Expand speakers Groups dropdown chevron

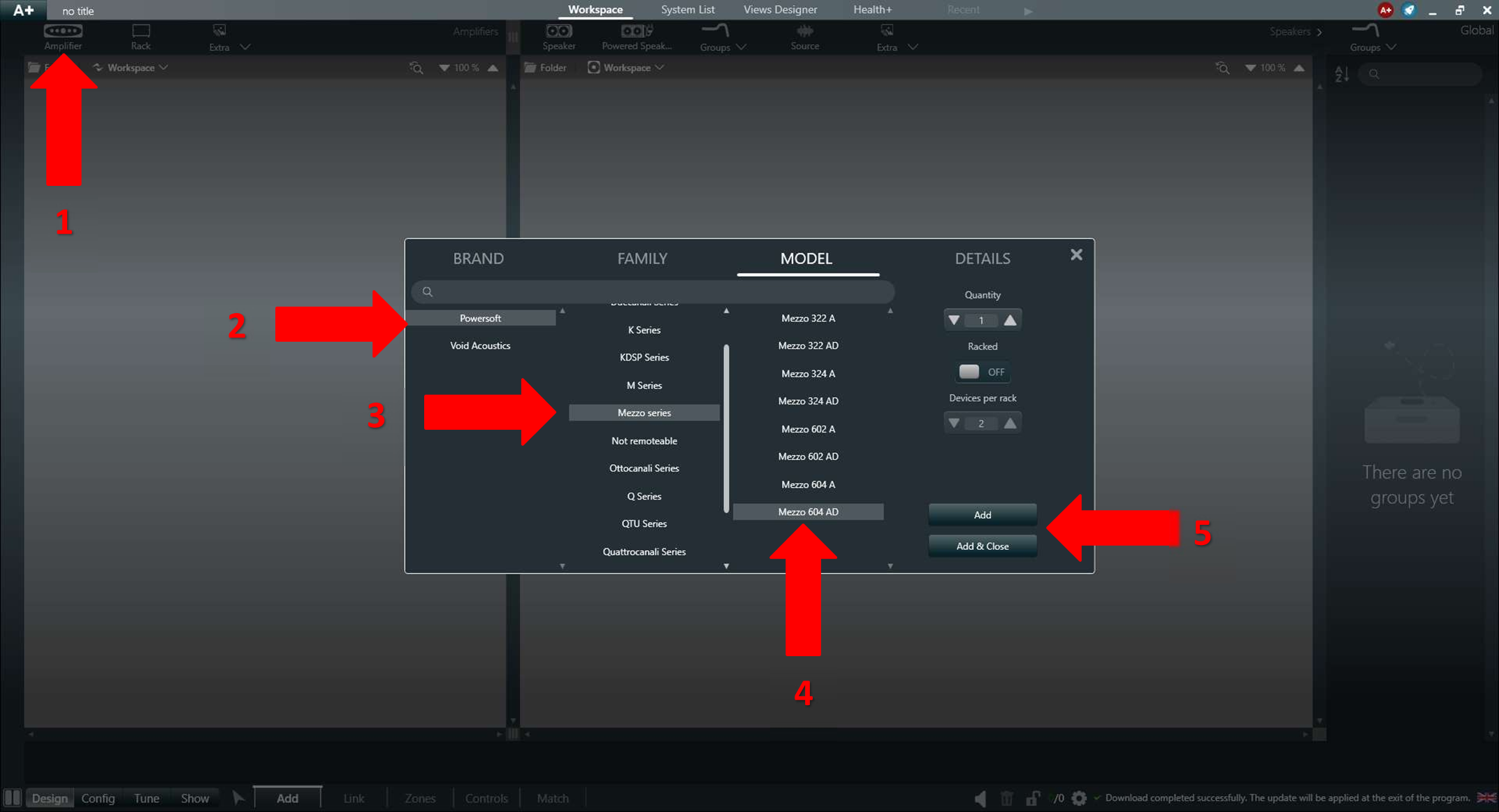(741, 47)
